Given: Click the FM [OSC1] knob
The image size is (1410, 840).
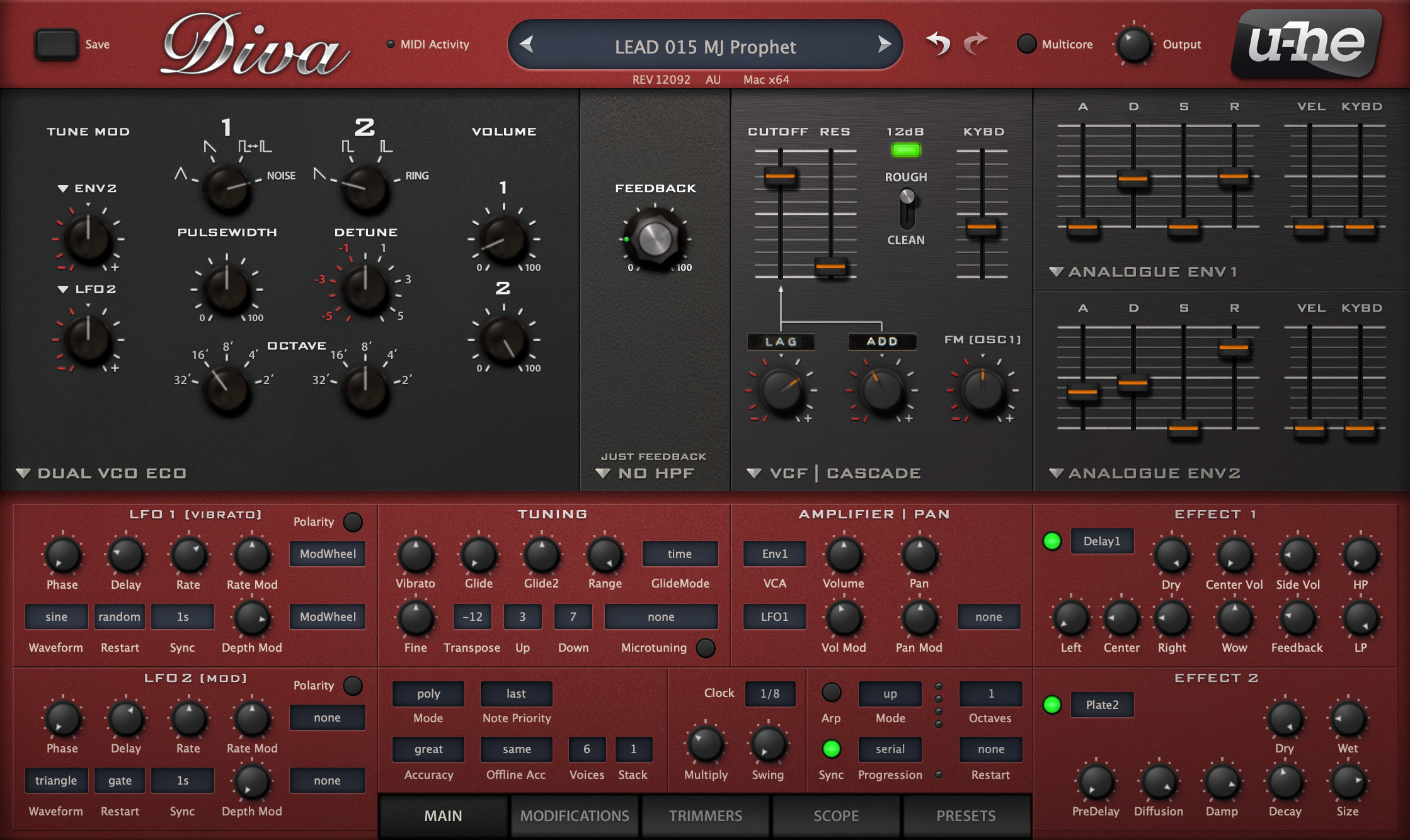Looking at the screenshot, I should [x=982, y=390].
